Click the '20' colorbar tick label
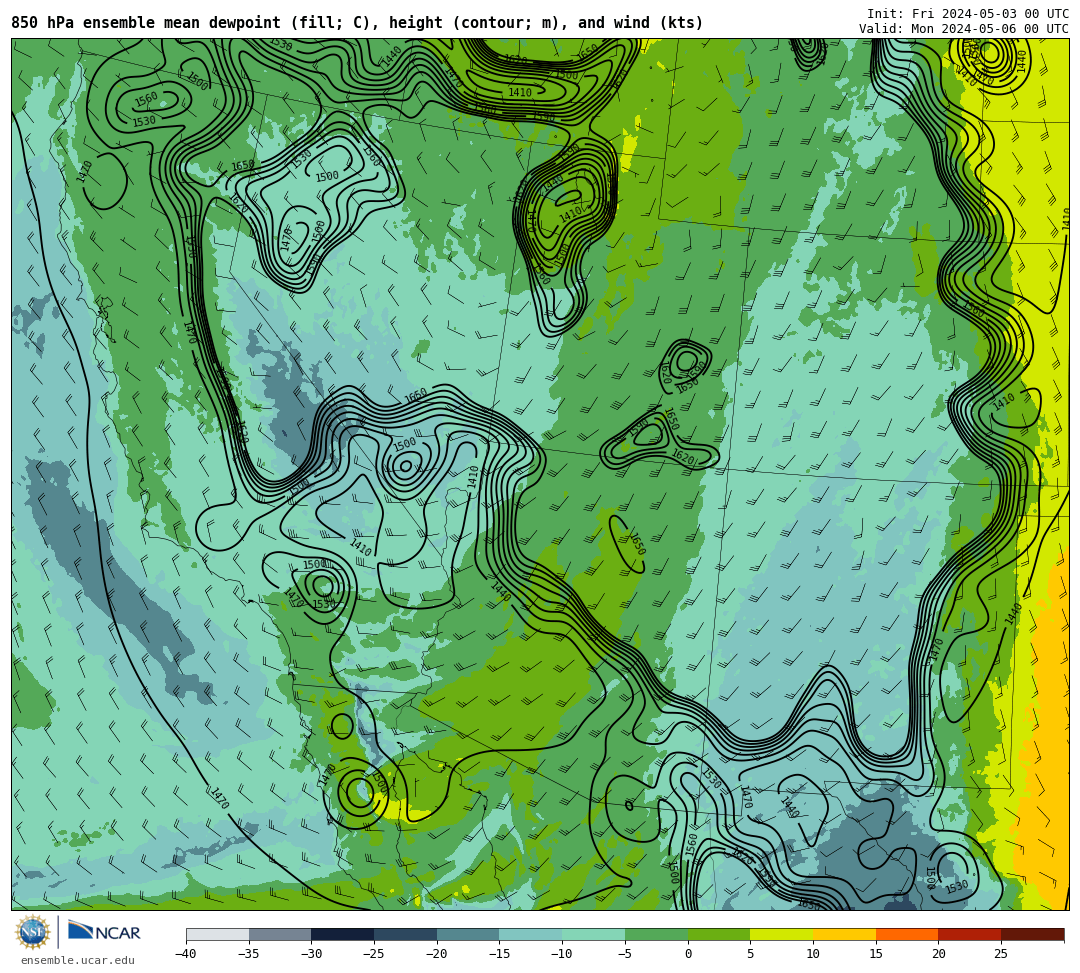This screenshot has width=1080, height=973. [939, 954]
